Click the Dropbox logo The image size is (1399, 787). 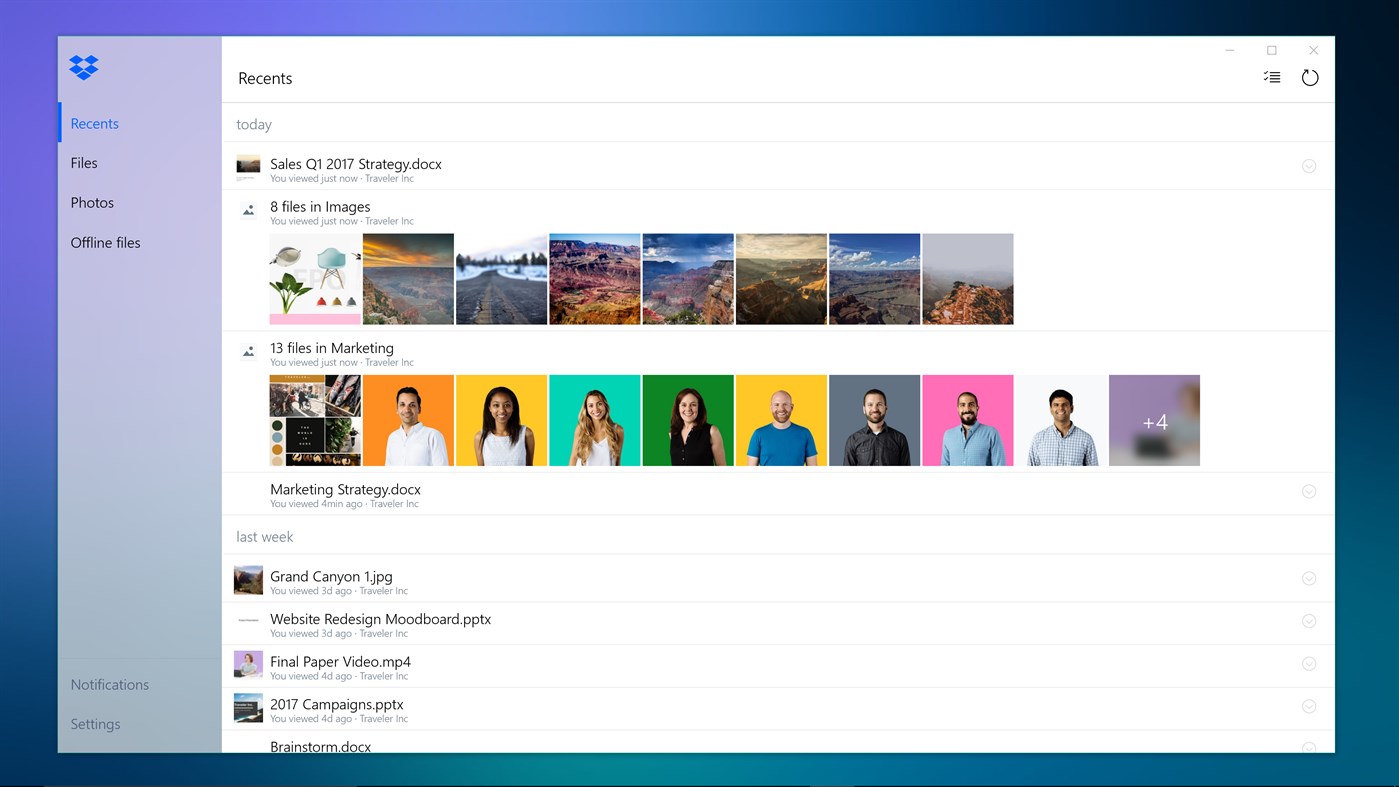pyautogui.click(x=83, y=67)
